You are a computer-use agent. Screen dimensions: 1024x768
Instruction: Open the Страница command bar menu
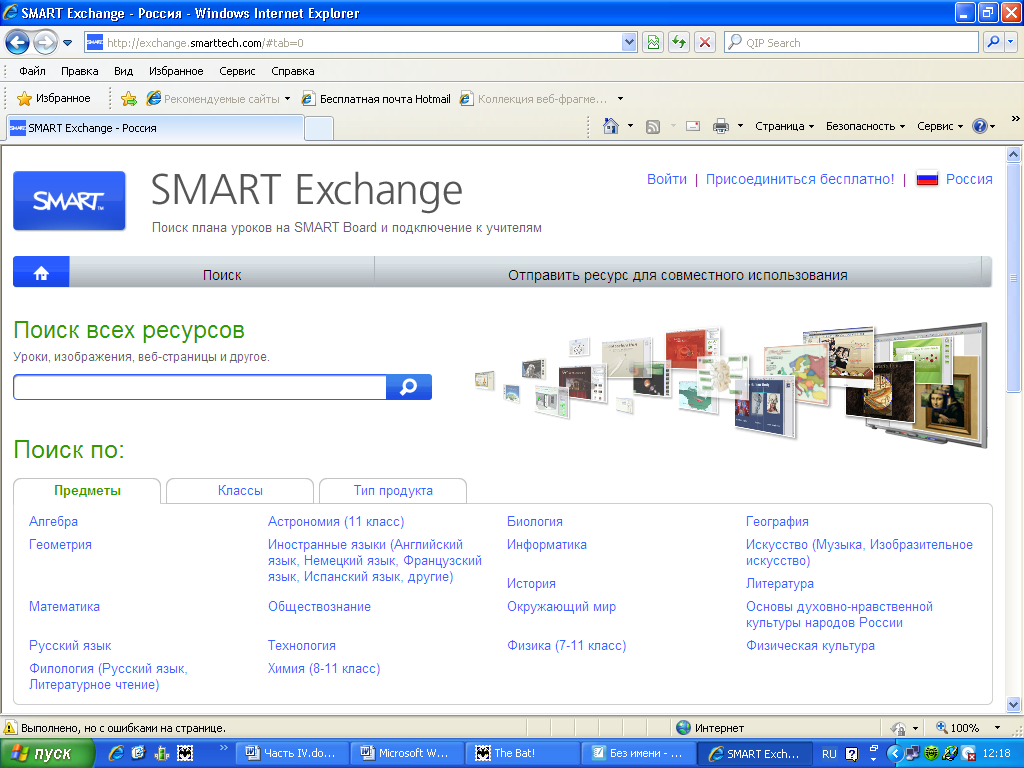point(784,126)
